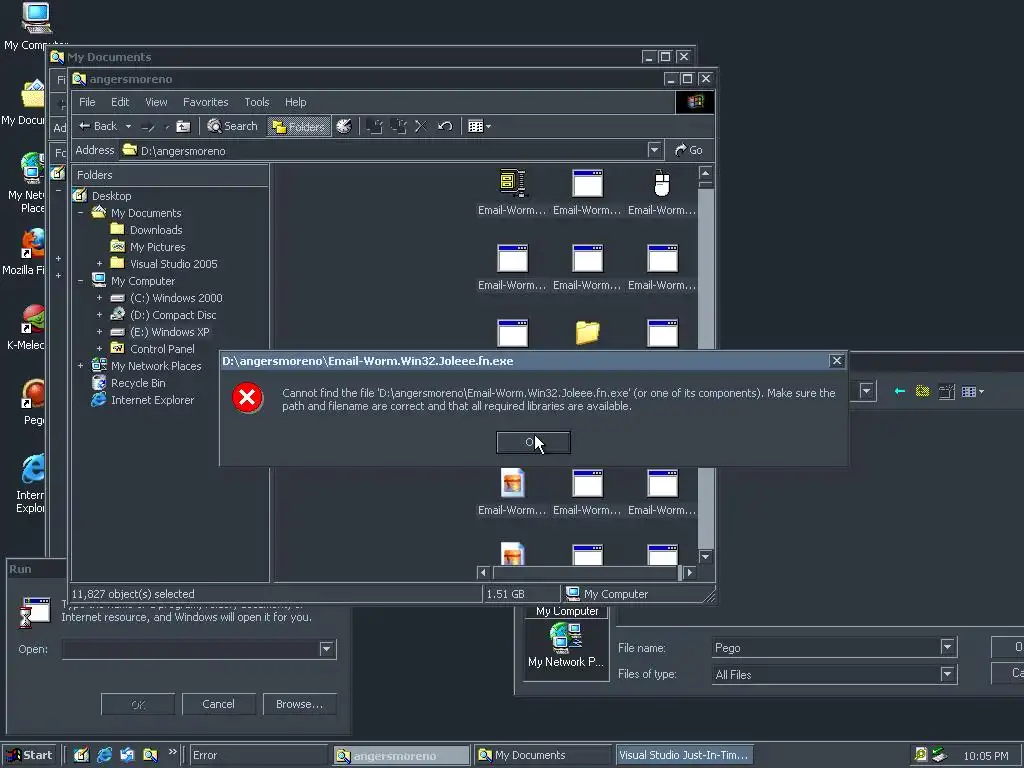Image resolution: width=1024 pixels, height=768 pixels.
Task: Open the Run dialog Open dropdown
Action: point(327,649)
